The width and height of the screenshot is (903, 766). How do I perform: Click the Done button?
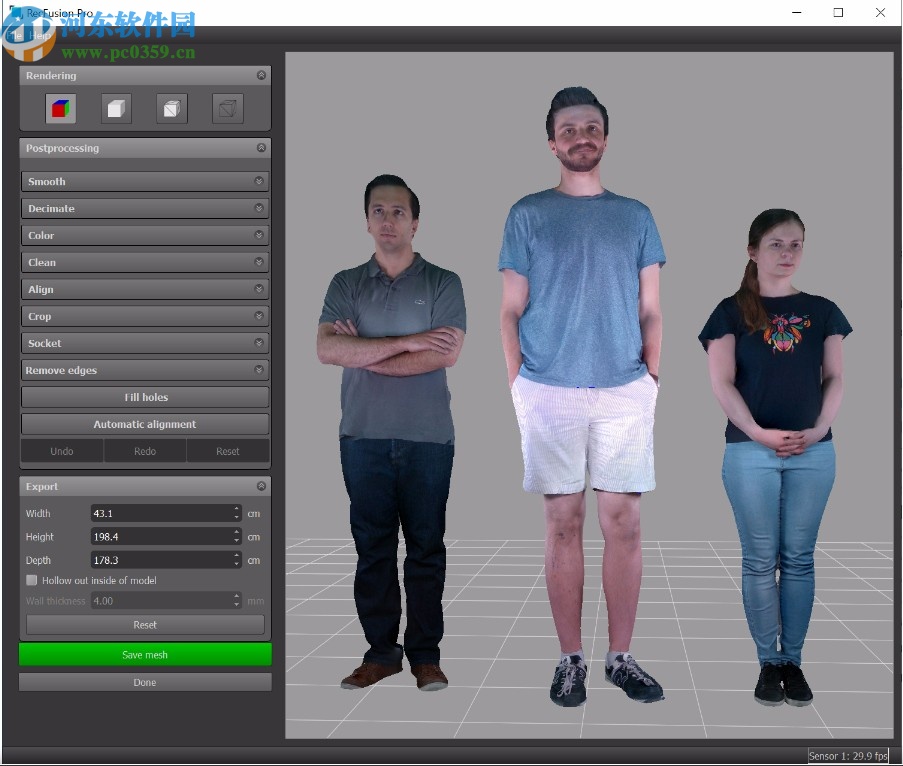(x=145, y=683)
